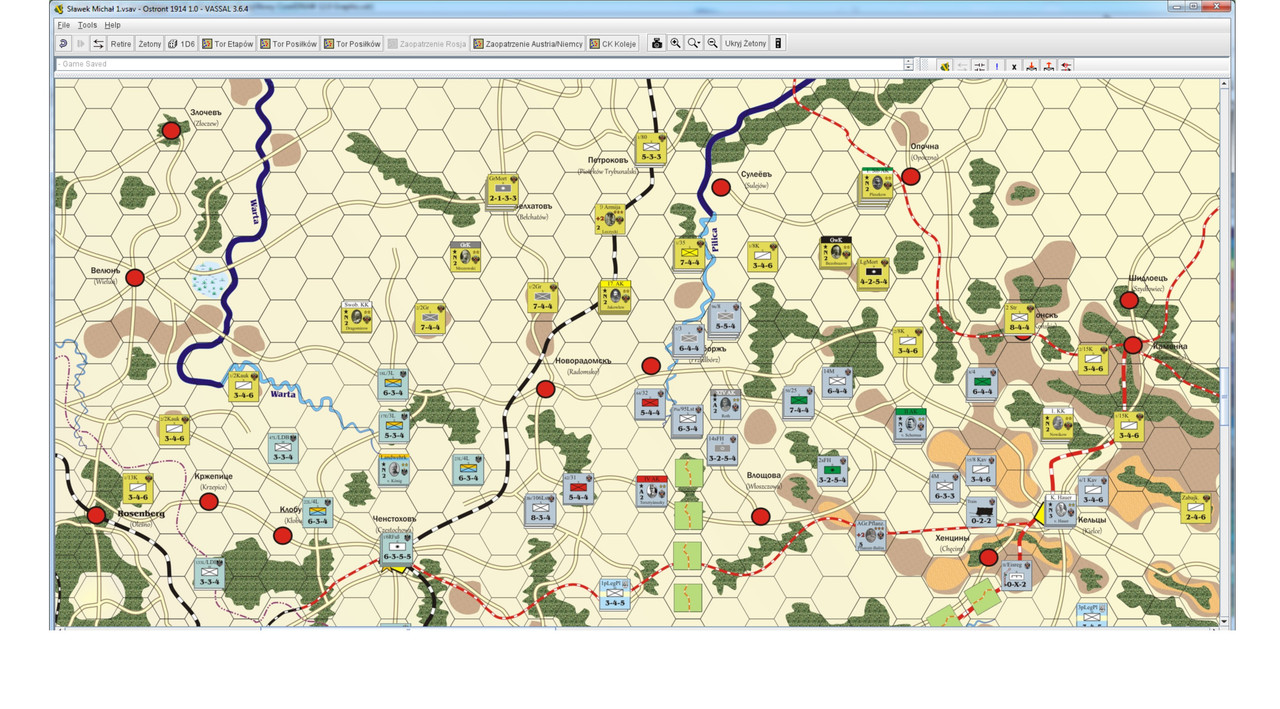Viewport: 1280px width, 709px height.
Task: Click the vertical map scrollbar
Action: (x=1225, y=353)
